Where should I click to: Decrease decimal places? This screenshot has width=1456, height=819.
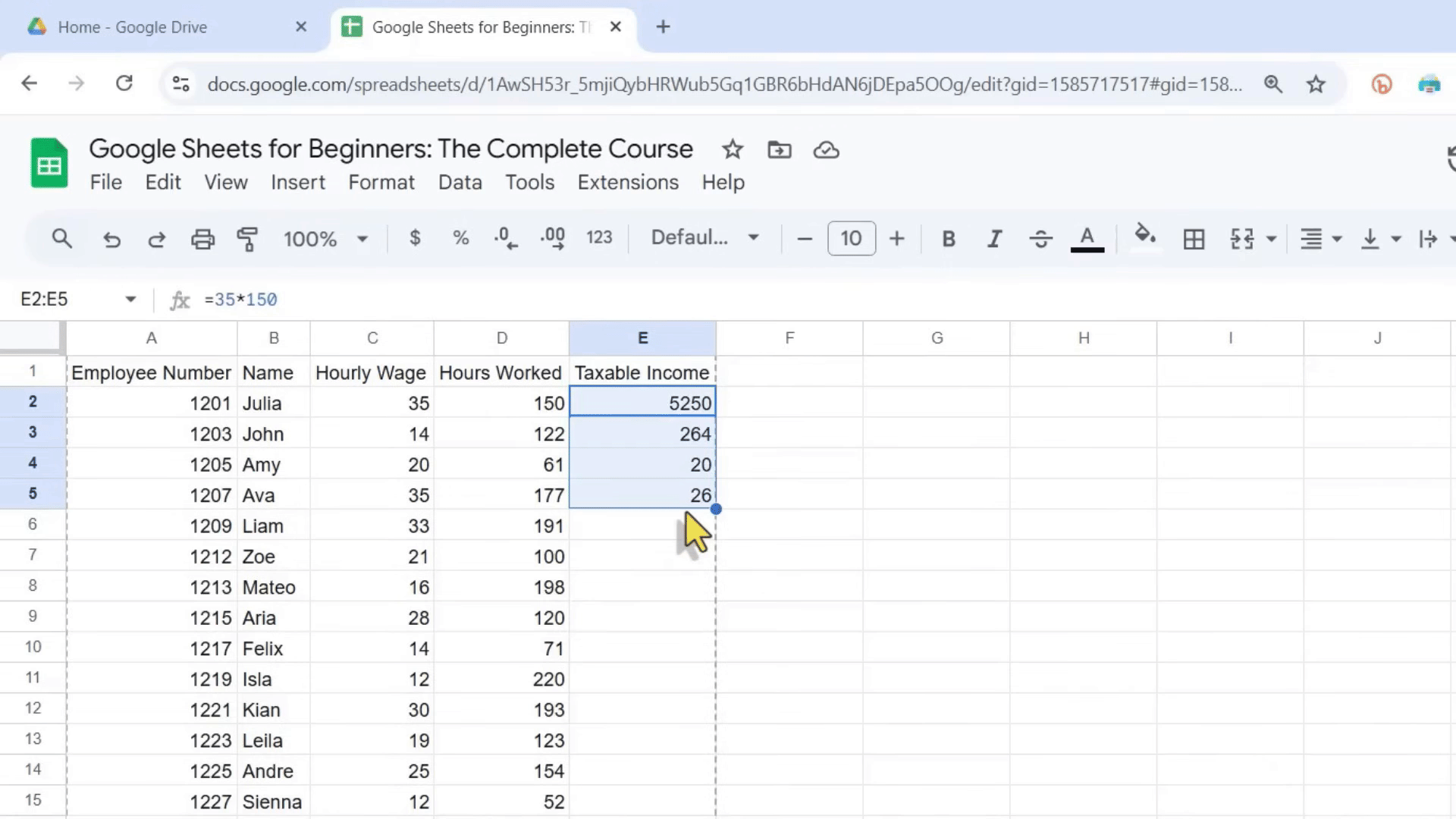pos(504,238)
